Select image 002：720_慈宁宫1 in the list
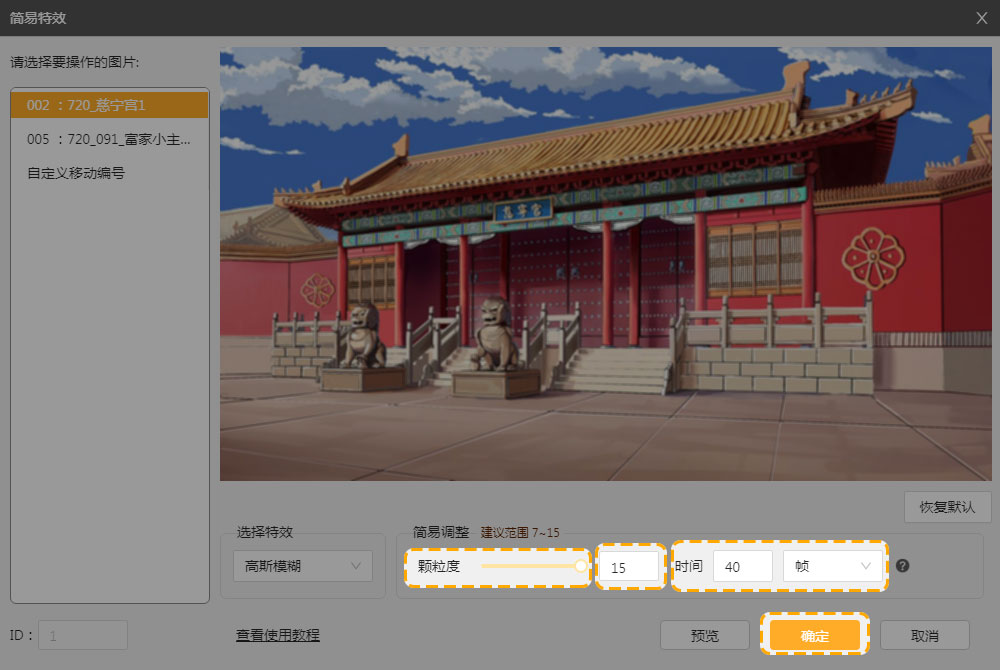Image resolution: width=1000 pixels, height=670 pixels. click(x=109, y=105)
